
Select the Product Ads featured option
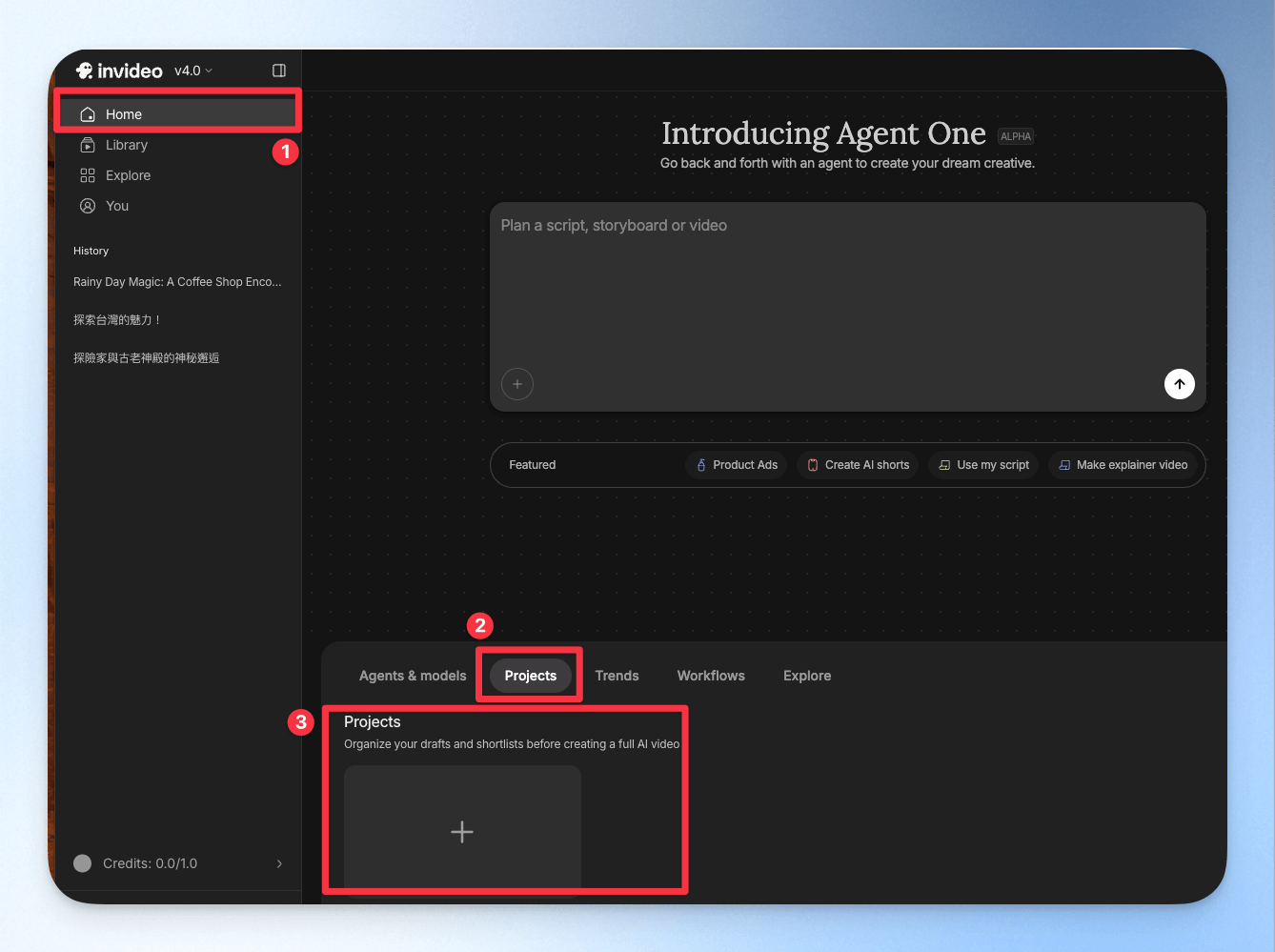coord(736,465)
